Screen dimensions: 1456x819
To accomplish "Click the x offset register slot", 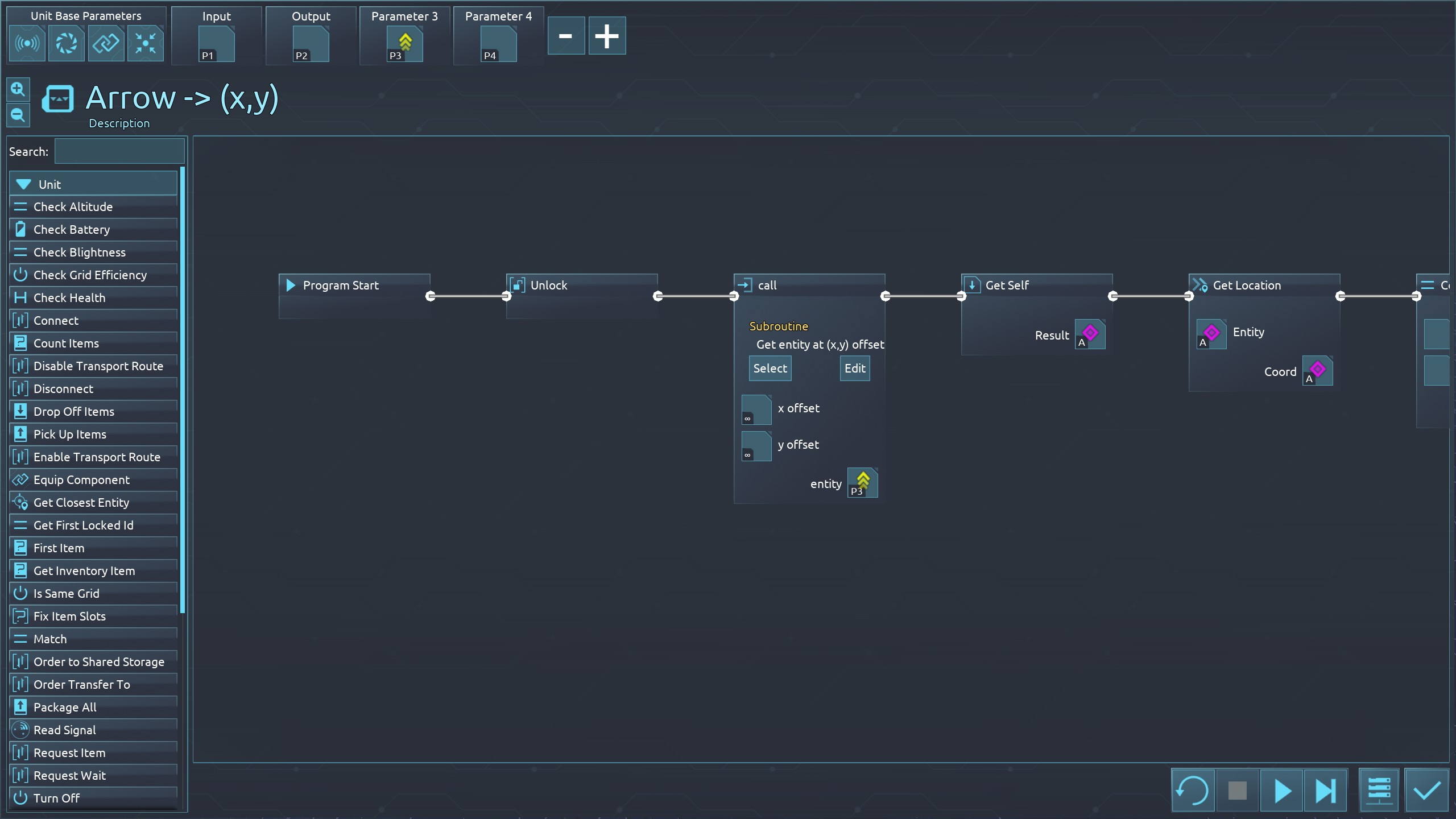I will 756,409.
